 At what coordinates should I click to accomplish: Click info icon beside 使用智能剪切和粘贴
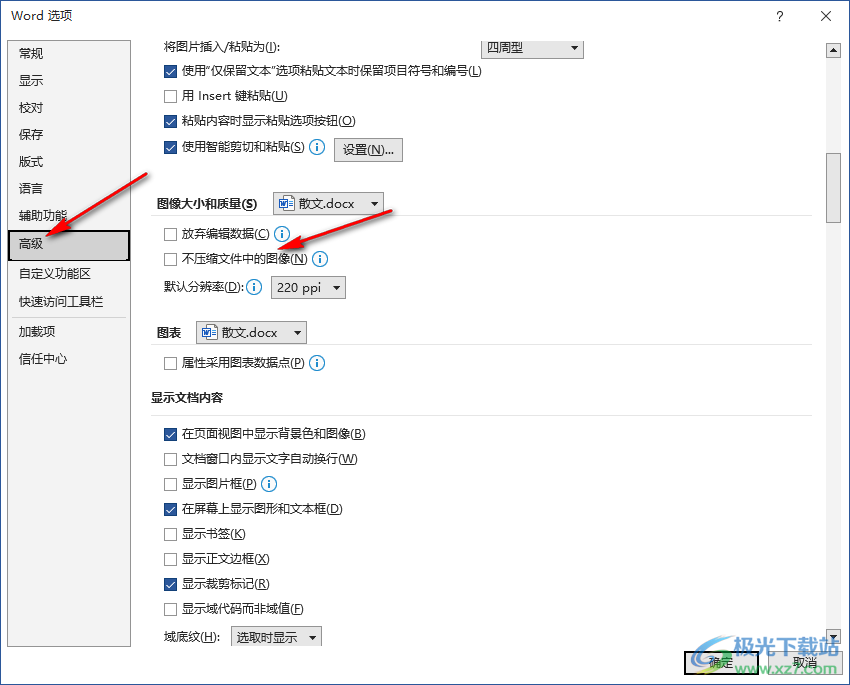click(x=317, y=147)
